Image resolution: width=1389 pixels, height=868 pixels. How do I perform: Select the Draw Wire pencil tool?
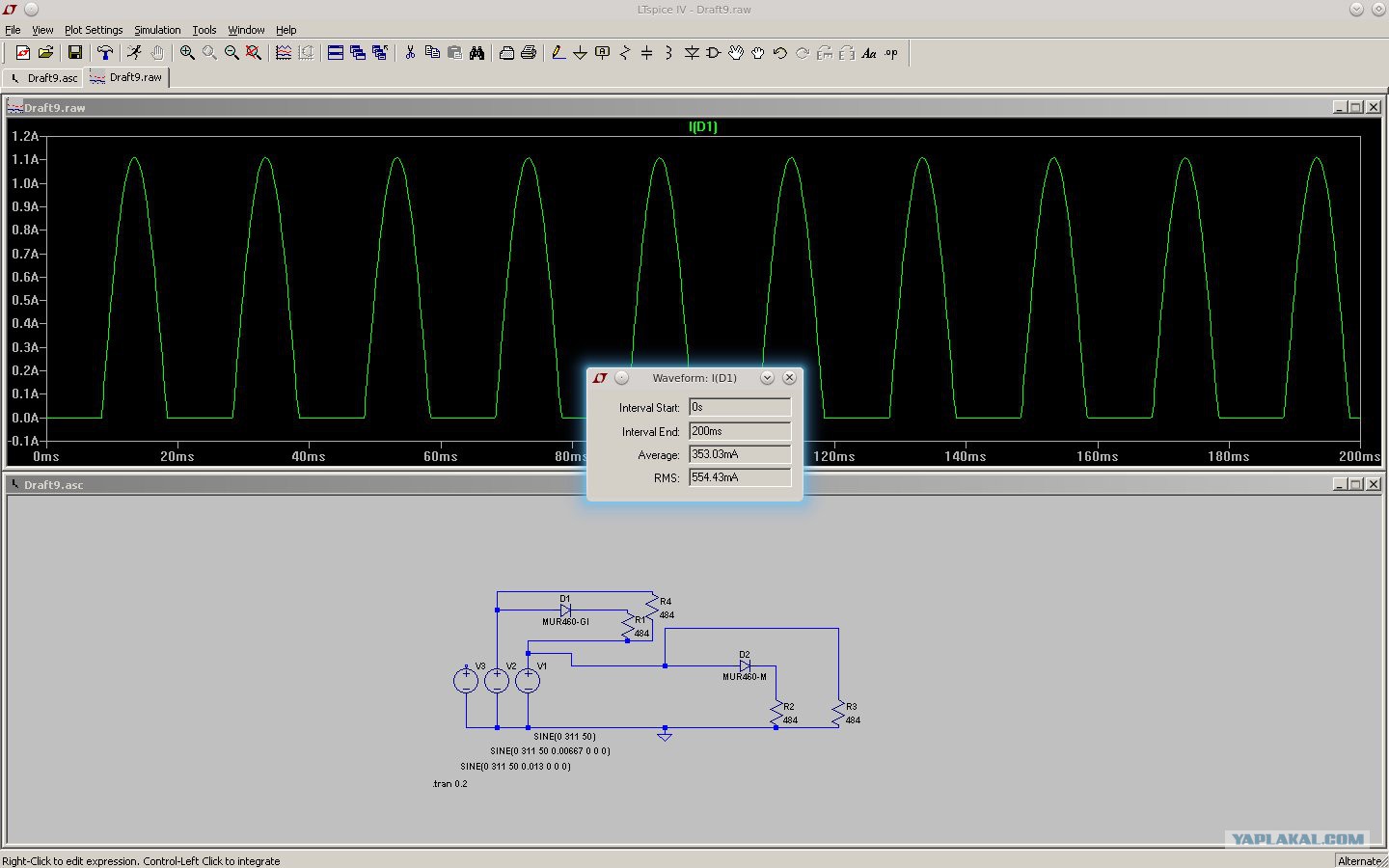pos(558,53)
